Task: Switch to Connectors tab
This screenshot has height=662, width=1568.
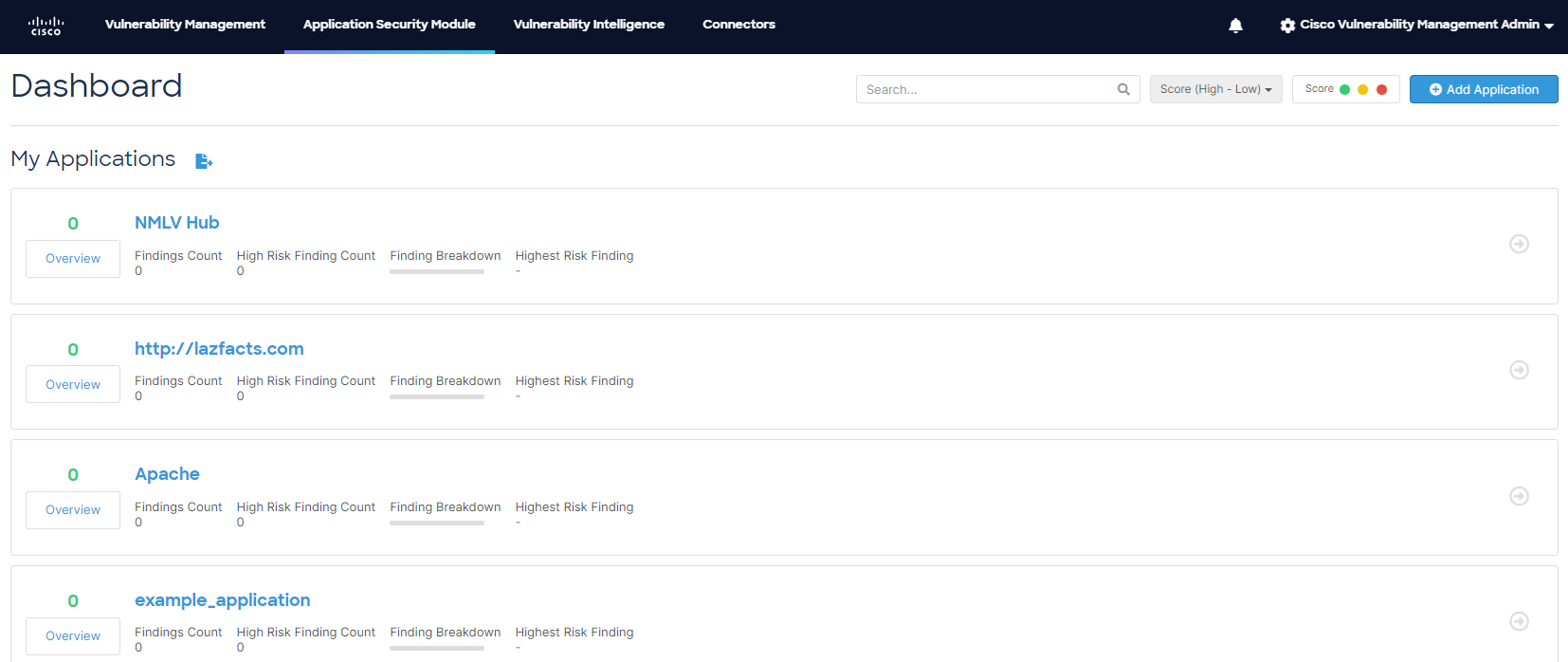Action: 738,25
